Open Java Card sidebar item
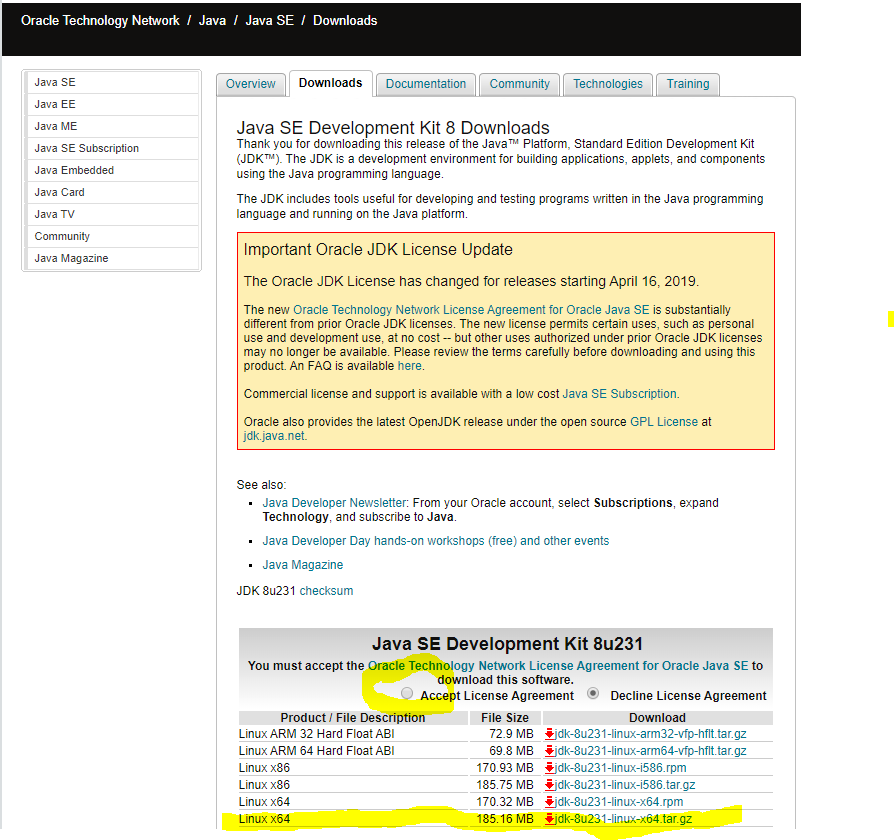This screenshot has height=840, width=894. click(x=112, y=193)
